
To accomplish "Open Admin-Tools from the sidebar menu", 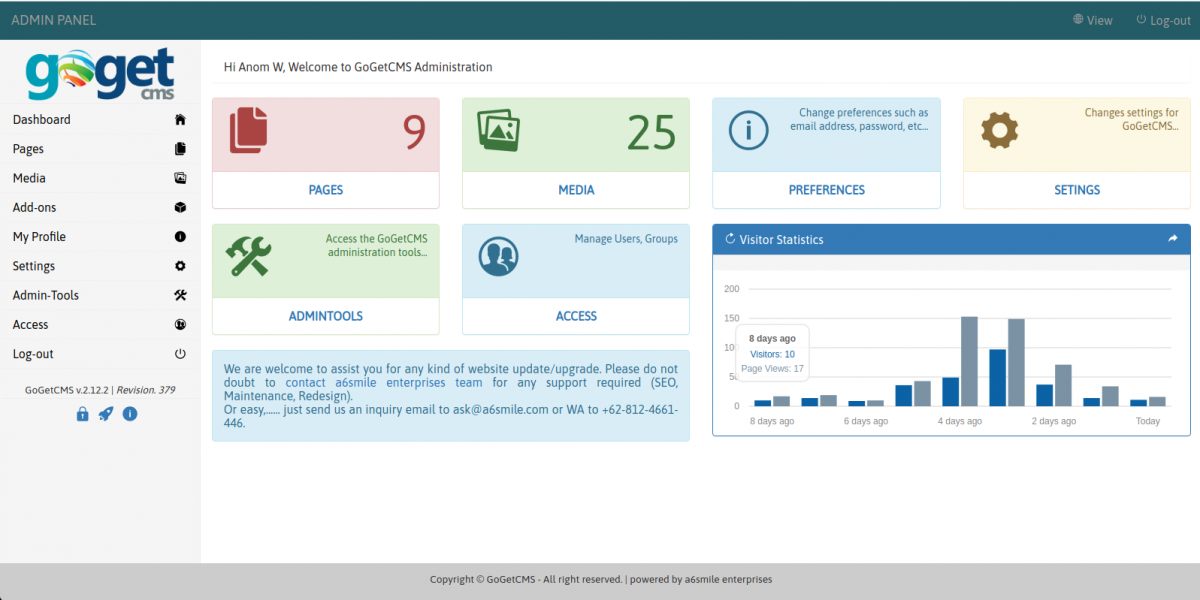I will point(46,296).
